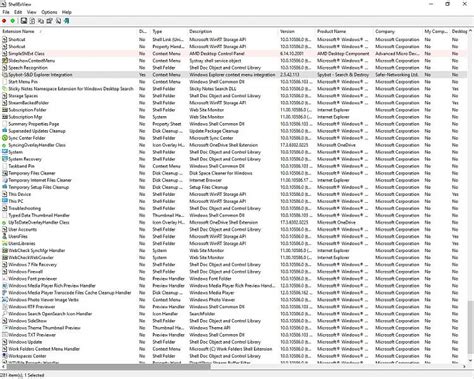The height and width of the screenshot is (379, 474).
Task: Click the Sticky Notes Namespace Extension icon
Action: [x=5, y=89]
